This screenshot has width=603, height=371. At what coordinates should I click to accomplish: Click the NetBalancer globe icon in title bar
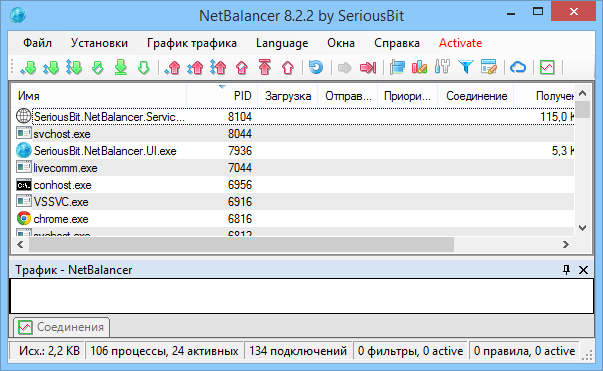18,15
